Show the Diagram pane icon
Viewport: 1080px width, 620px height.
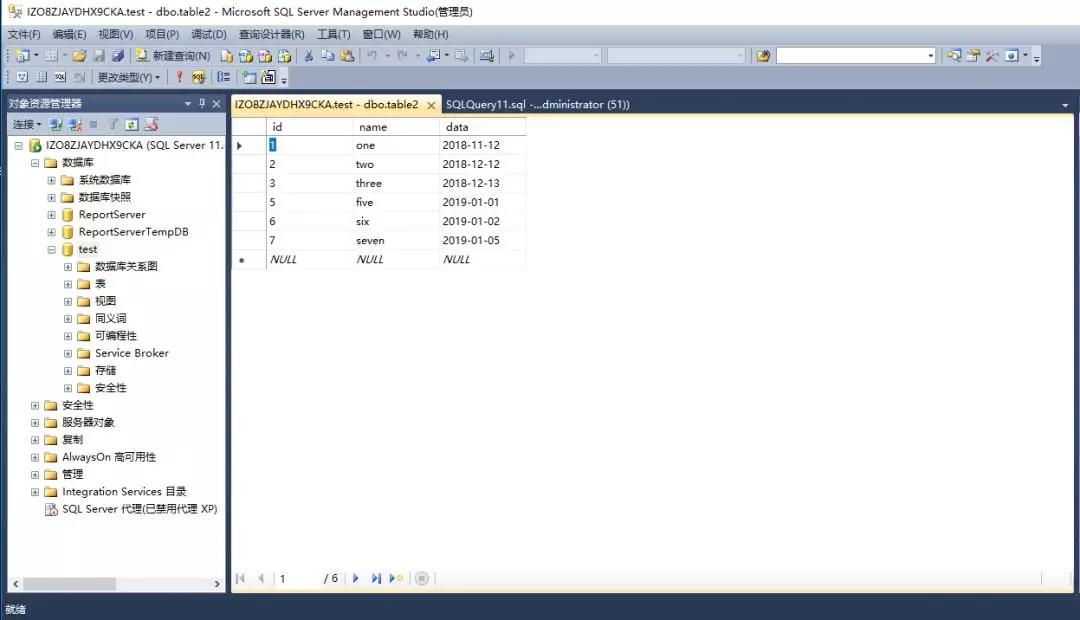pos(22,77)
